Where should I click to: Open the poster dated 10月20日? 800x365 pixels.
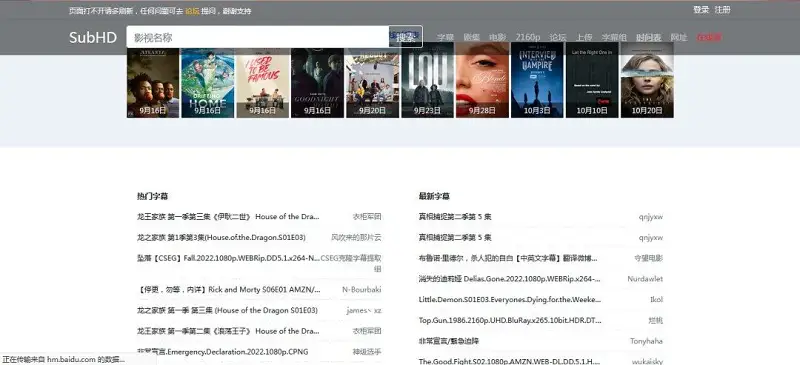click(x=647, y=80)
